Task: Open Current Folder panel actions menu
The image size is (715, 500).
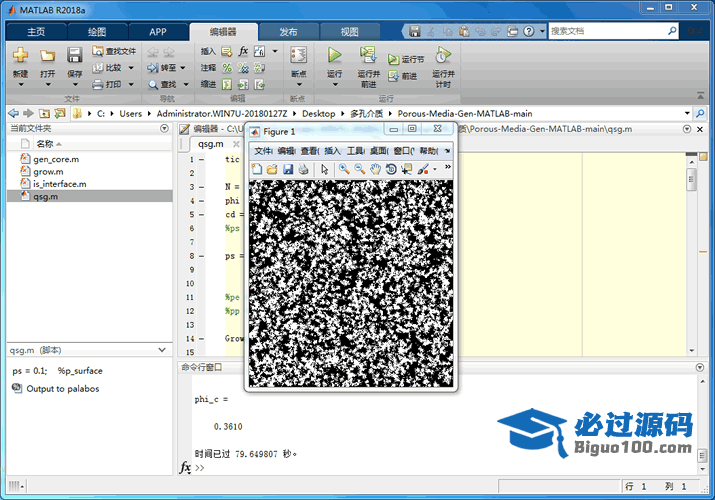Action: (x=165, y=129)
